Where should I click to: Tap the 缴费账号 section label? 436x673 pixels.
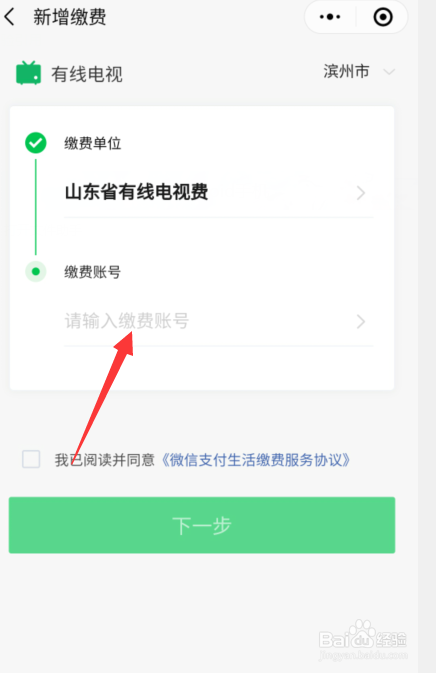93,272
